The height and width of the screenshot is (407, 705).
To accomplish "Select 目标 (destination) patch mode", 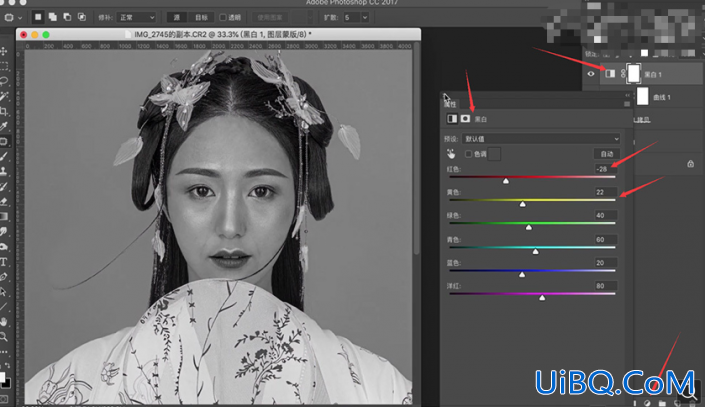I will (x=201, y=18).
